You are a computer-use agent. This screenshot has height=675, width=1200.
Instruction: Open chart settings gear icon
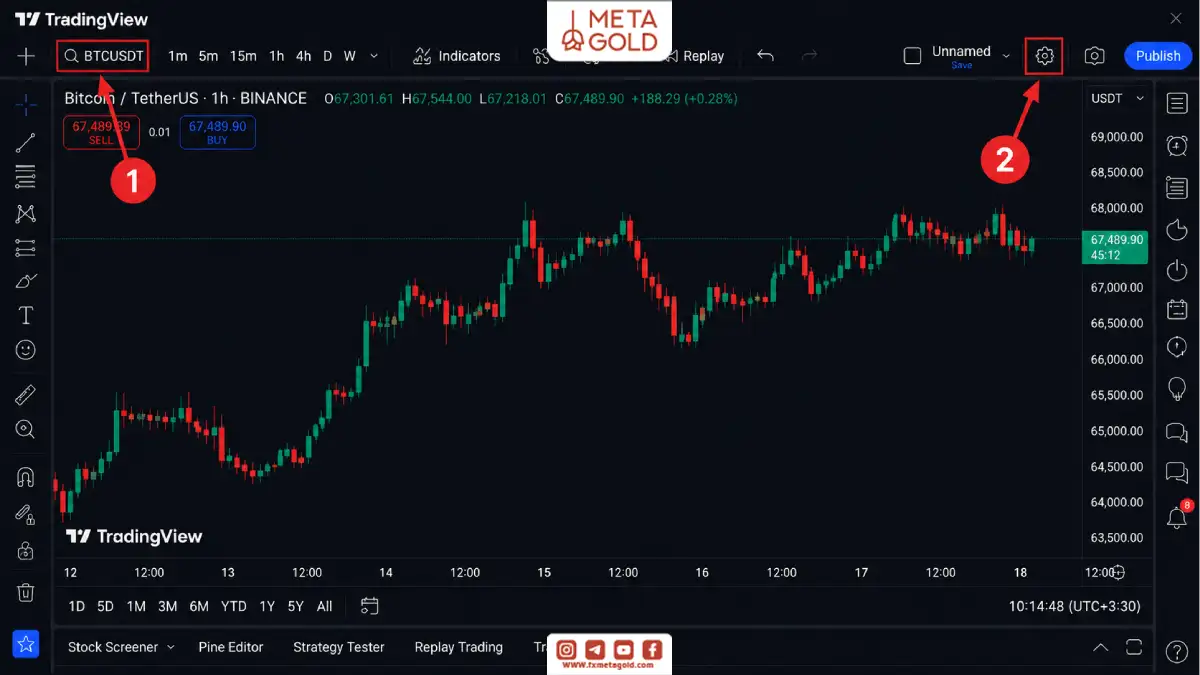[x=1045, y=56]
